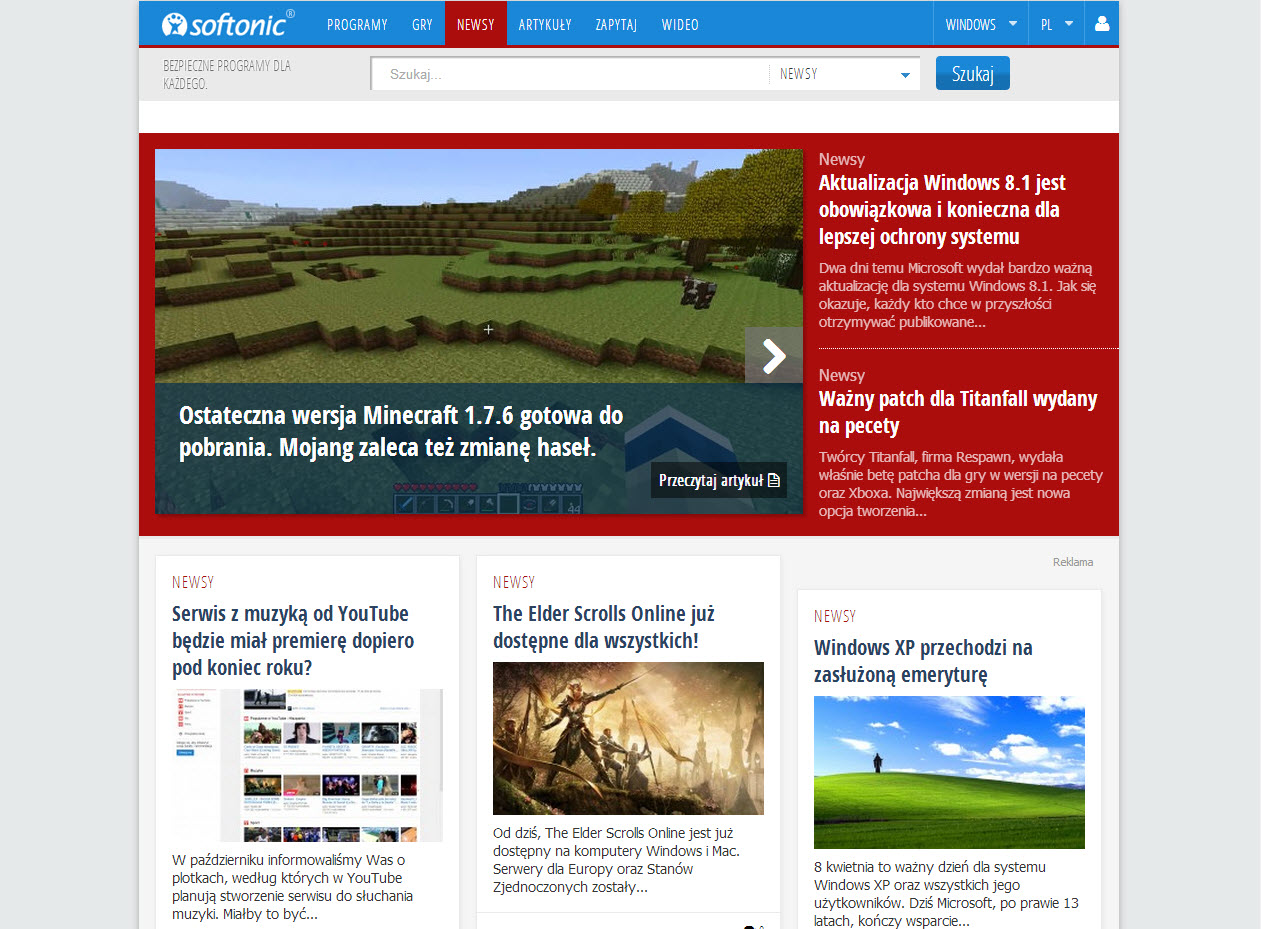Open the Windows platform dropdown

[x=981, y=24]
